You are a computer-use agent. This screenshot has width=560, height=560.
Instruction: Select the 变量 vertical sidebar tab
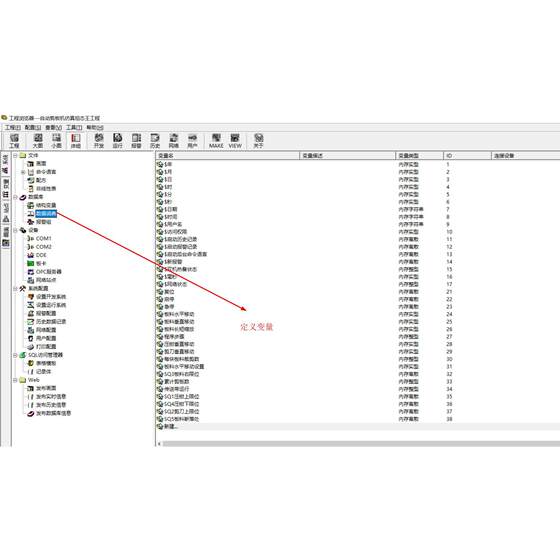point(6,189)
